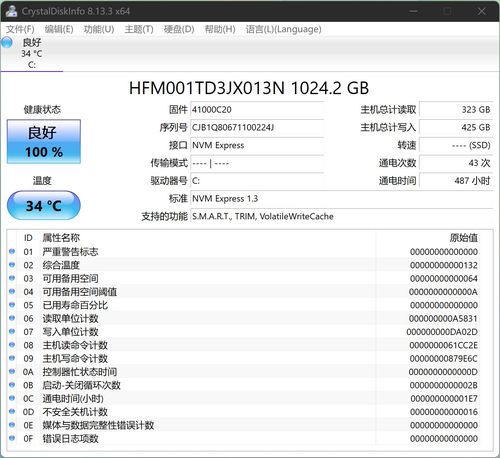The width and height of the screenshot is (500, 458).
Task: Click the 34 °C temperature button
Action: (44, 205)
